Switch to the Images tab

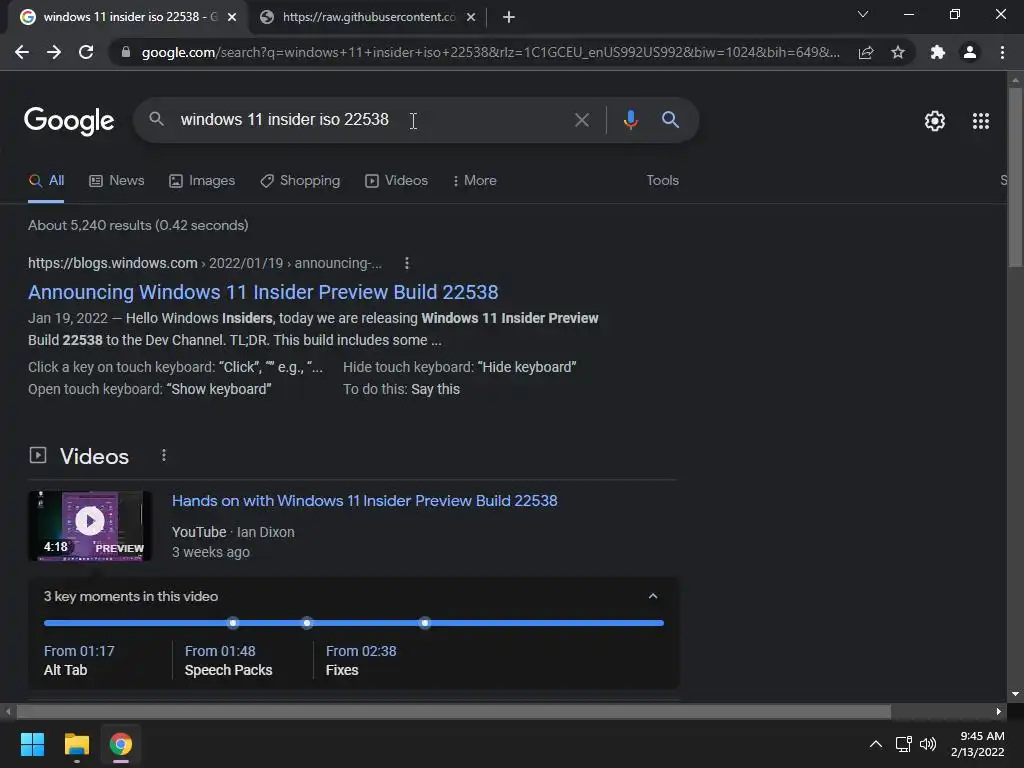click(202, 181)
